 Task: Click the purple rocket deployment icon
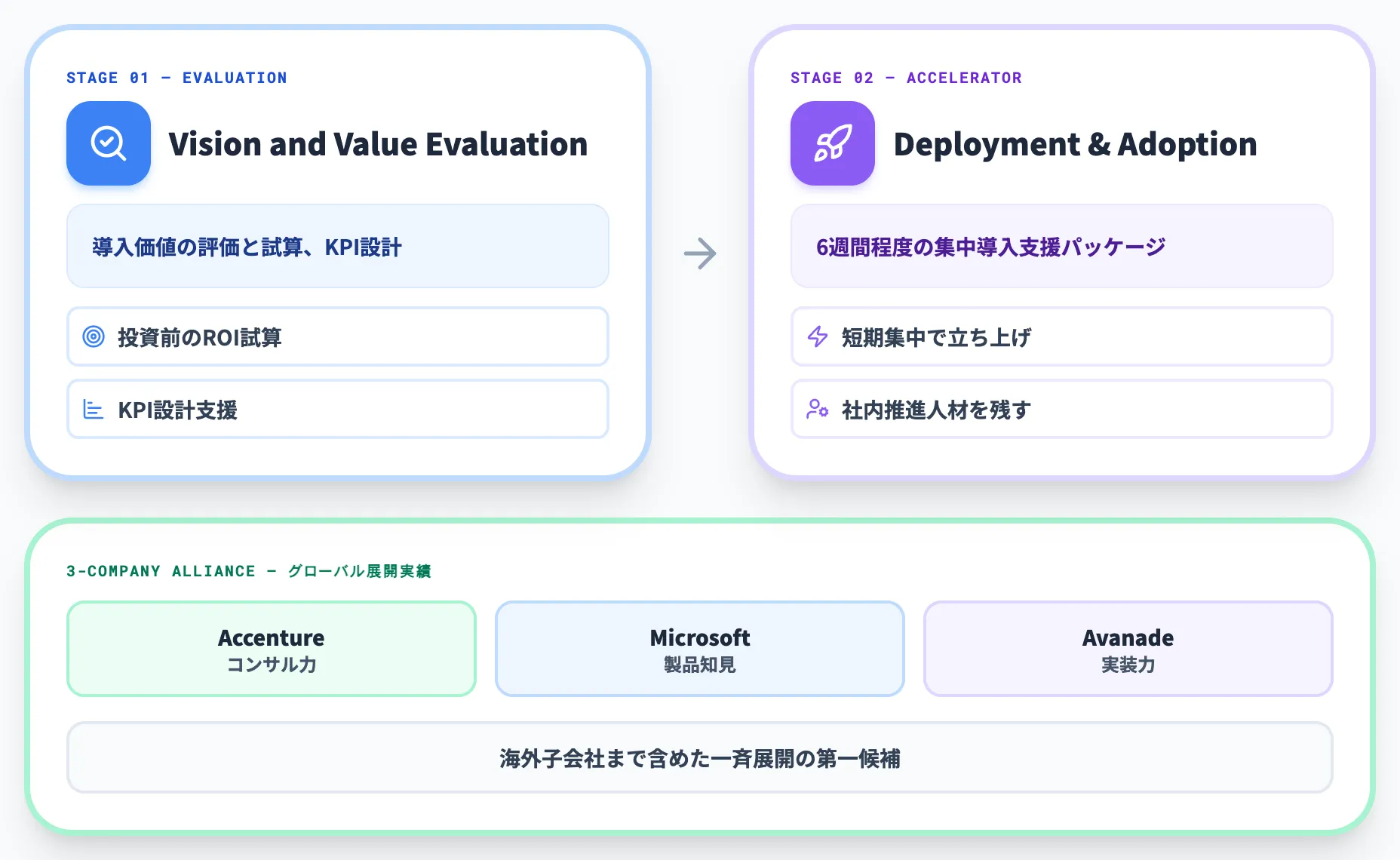pyautogui.click(x=833, y=143)
